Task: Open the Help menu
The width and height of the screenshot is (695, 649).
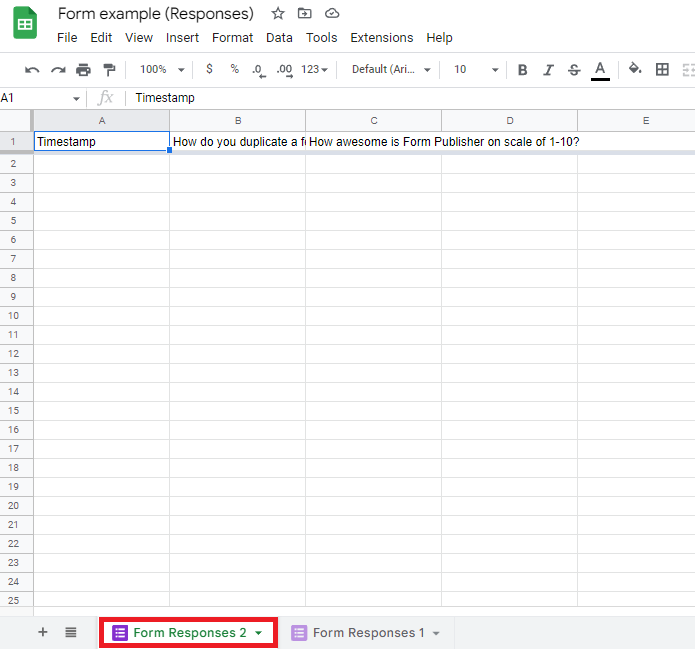Action: click(x=439, y=38)
